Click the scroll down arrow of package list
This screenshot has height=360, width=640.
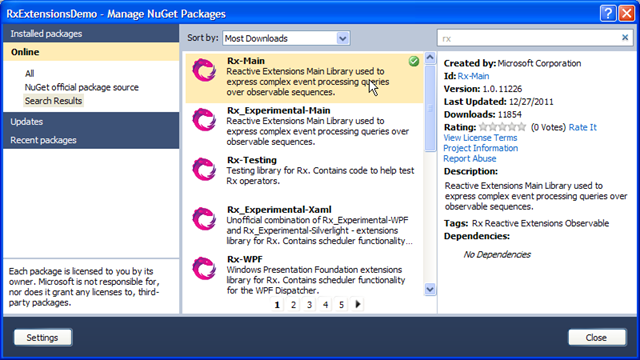pyautogui.click(x=430, y=289)
